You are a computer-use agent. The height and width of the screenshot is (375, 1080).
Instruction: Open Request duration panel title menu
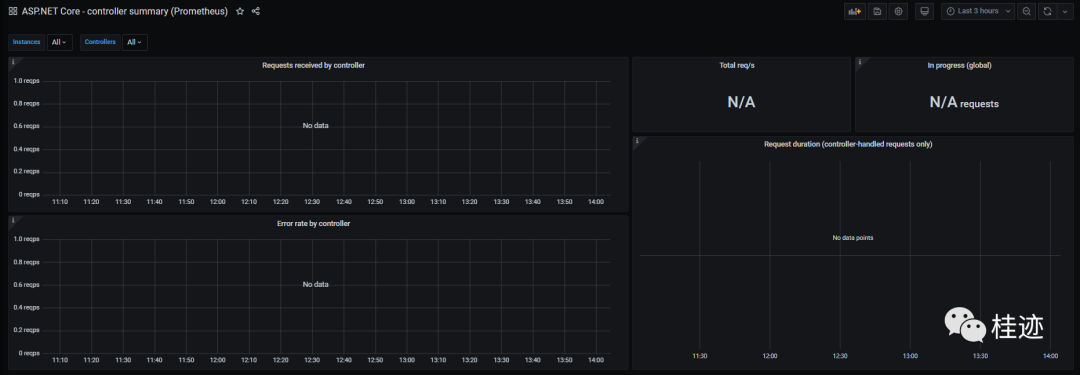pyautogui.click(x=848, y=144)
